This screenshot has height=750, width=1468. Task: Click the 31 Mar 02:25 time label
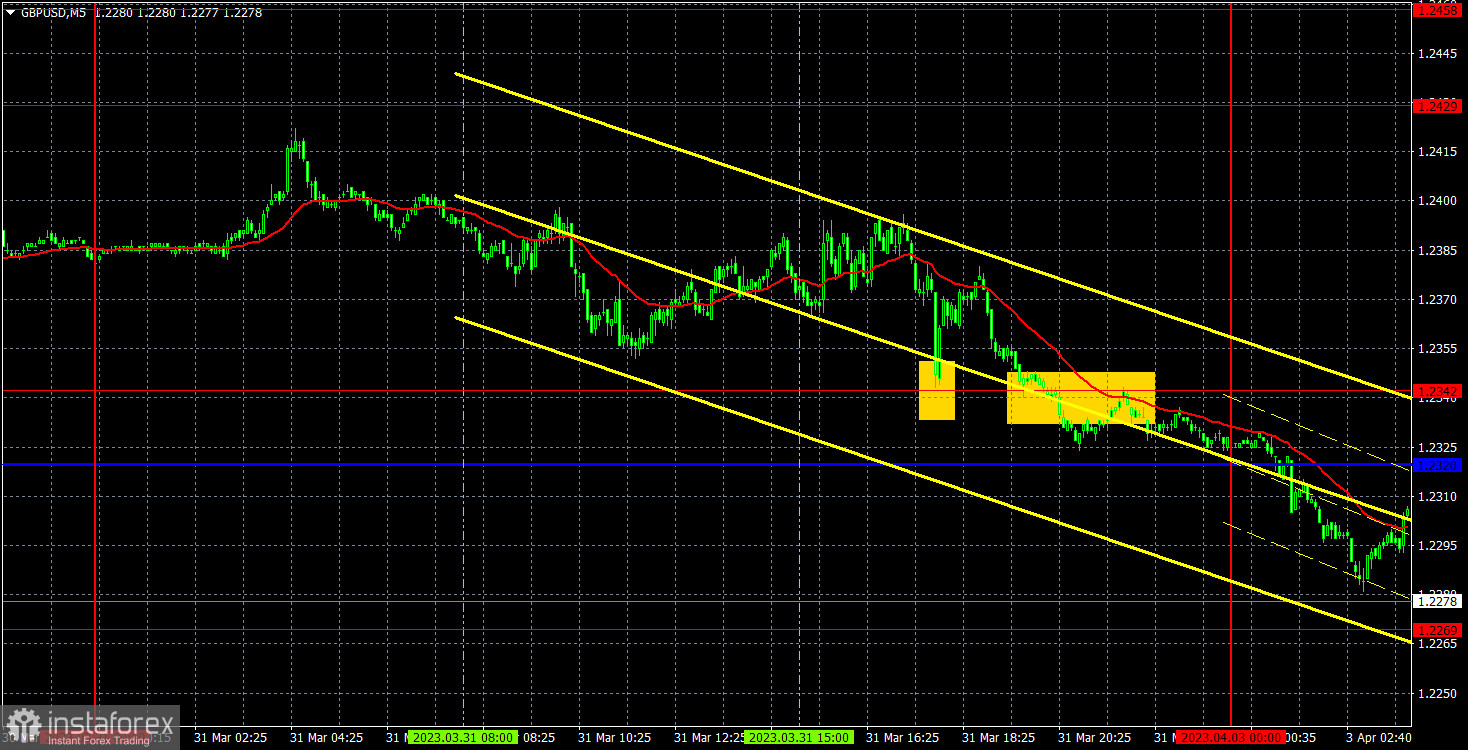[230, 737]
